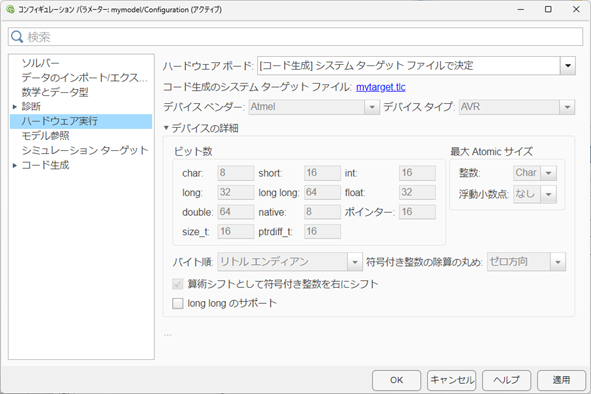Click the int bit count field
This screenshot has width=591, height=394.
417,173
